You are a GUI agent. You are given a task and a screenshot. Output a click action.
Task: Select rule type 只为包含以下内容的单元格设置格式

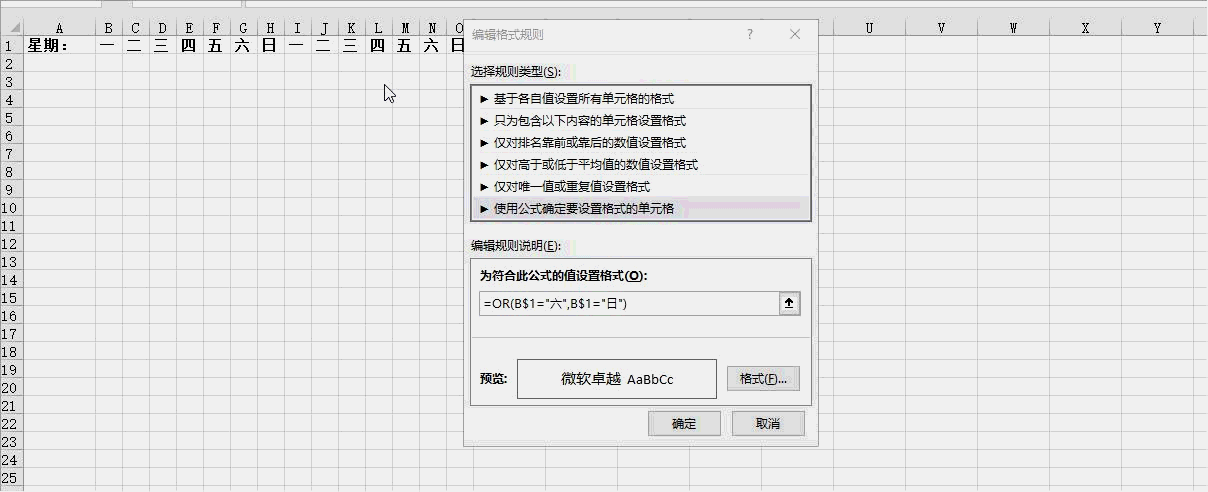(x=640, y=121)
